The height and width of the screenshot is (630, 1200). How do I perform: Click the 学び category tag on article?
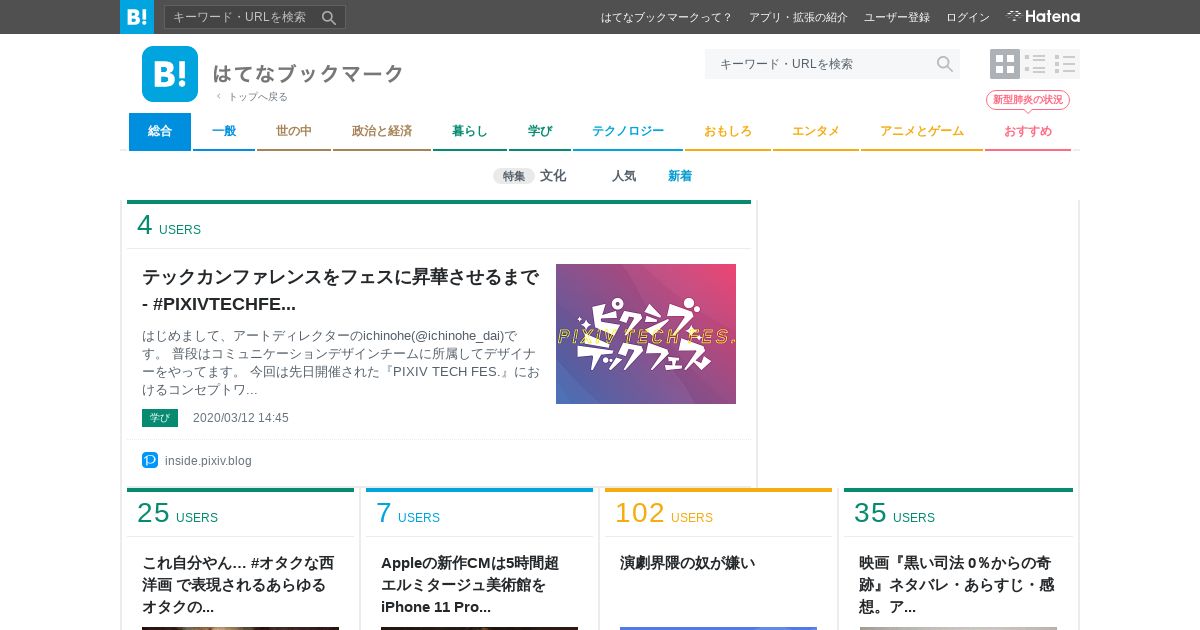point(160,418)
